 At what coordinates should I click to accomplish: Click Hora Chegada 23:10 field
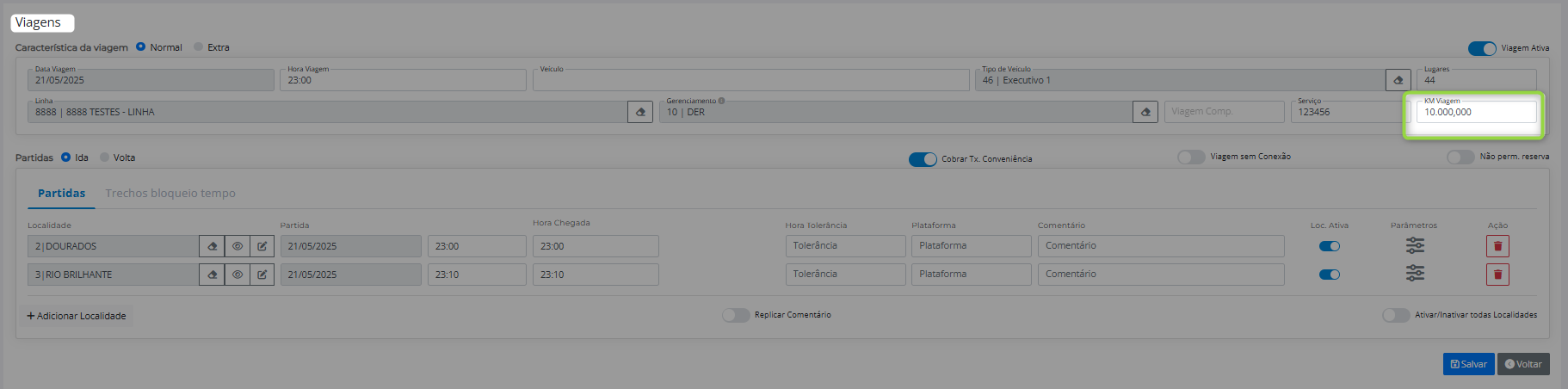click(596, 275)
